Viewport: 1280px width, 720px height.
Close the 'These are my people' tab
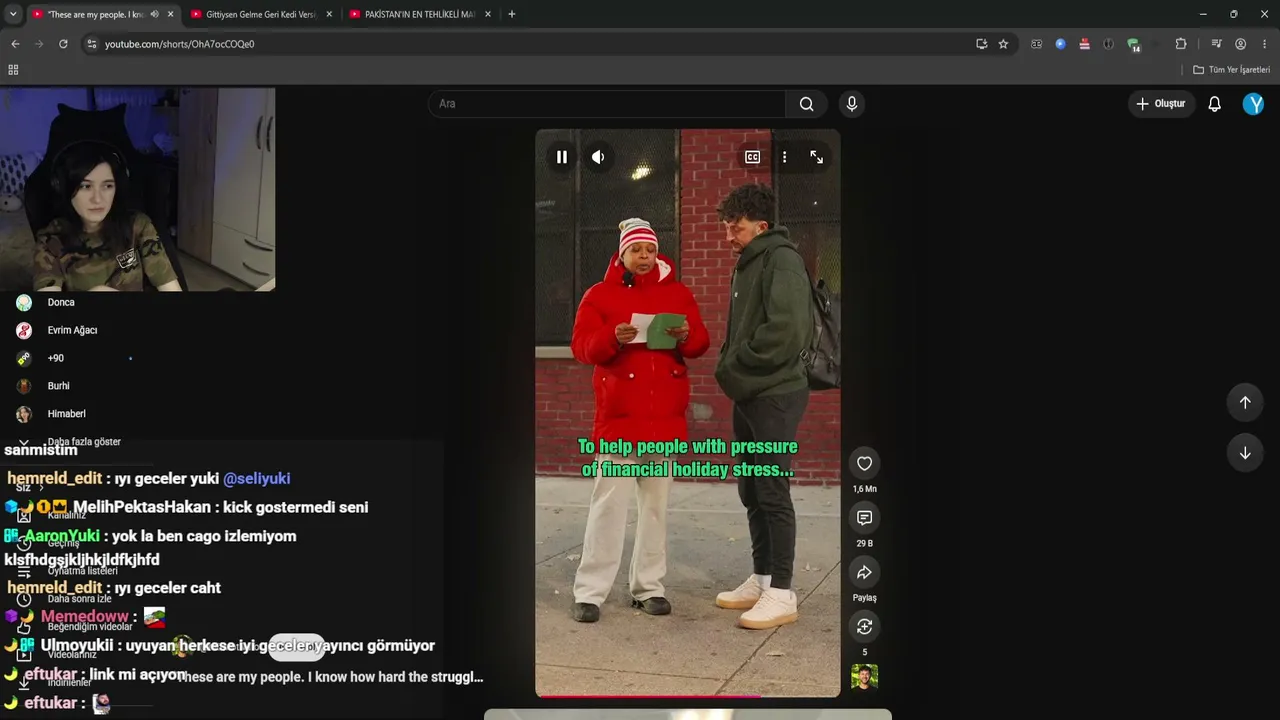coord(171,14)
